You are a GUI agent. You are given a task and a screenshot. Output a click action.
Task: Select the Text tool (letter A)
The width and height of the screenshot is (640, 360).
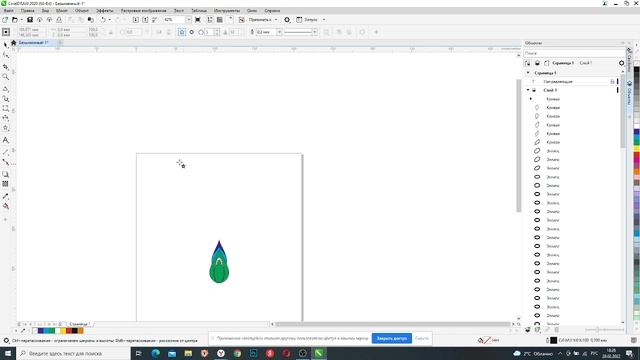pos(6,140)
